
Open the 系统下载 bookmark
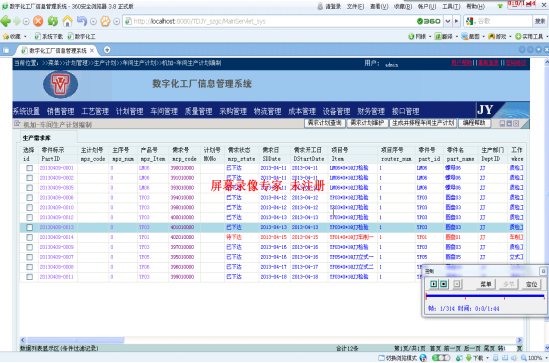click(x=49, y=36)
